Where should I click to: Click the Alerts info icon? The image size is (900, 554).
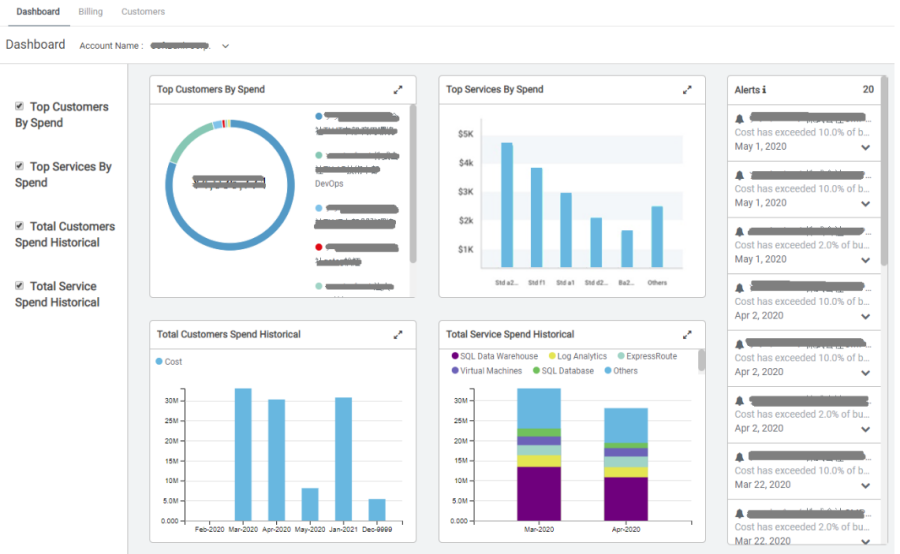(x=765, y=90)
